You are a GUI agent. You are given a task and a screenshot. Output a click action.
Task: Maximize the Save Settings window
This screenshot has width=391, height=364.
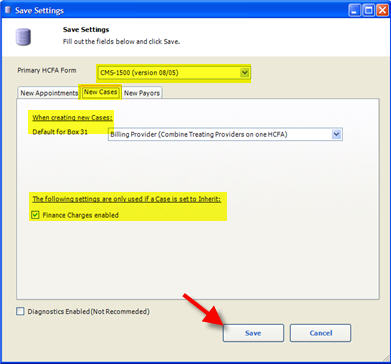pos(369,11)
